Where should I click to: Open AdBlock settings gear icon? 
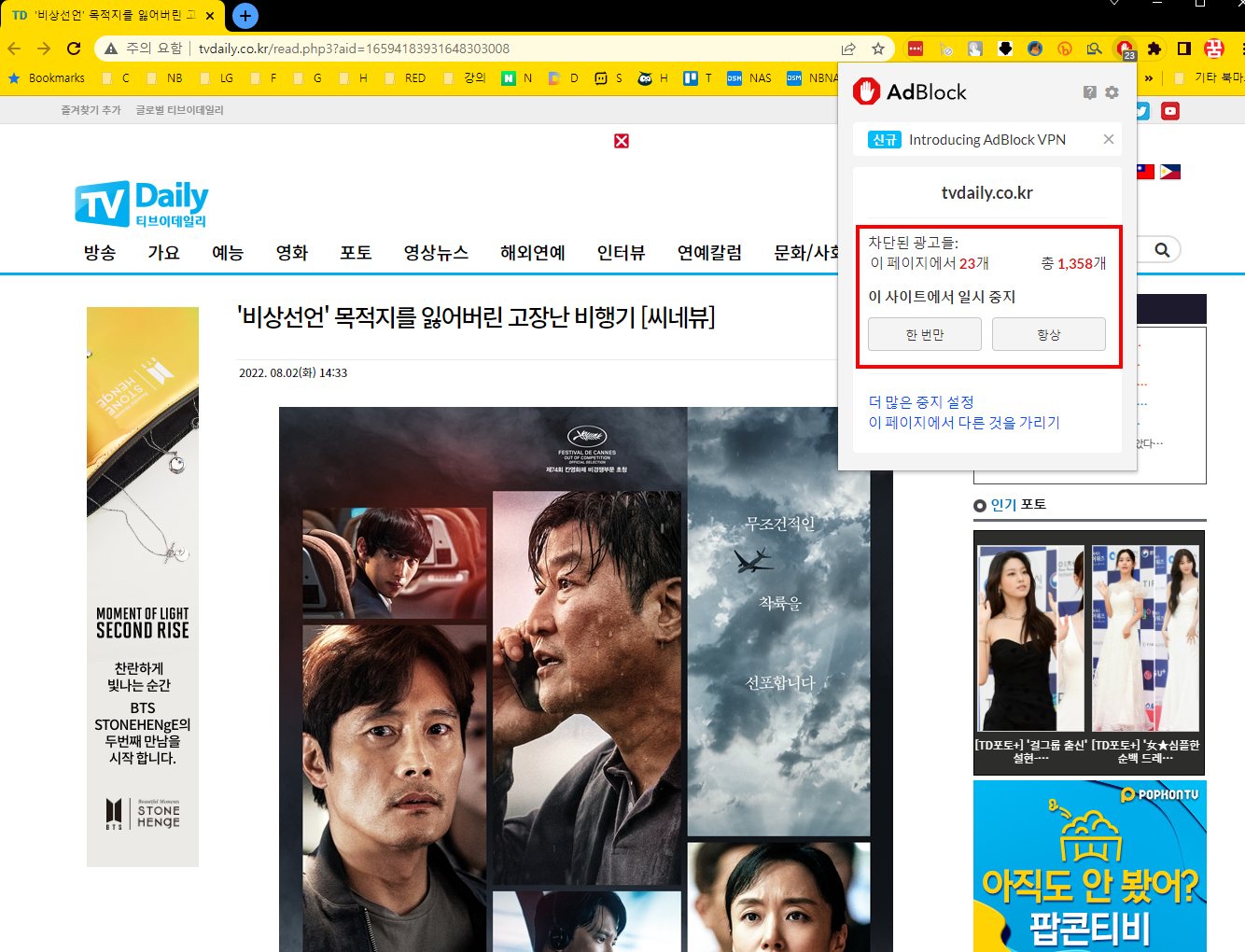pyautogui.click(x=1112, y=92)
